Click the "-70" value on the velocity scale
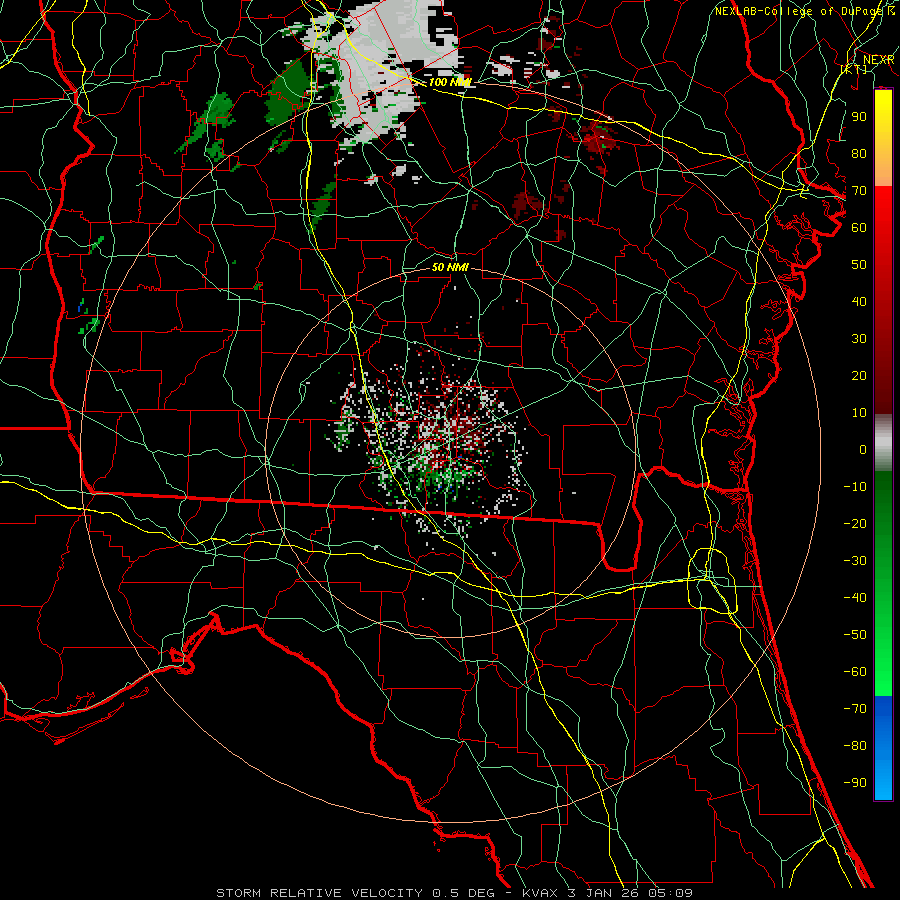 point(855,708)
